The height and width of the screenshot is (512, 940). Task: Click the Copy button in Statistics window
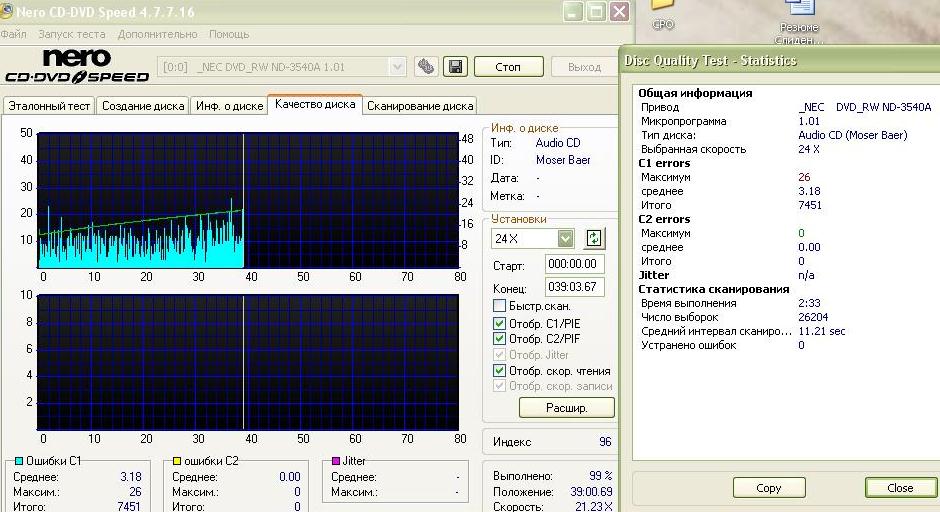tap(769, 488)
